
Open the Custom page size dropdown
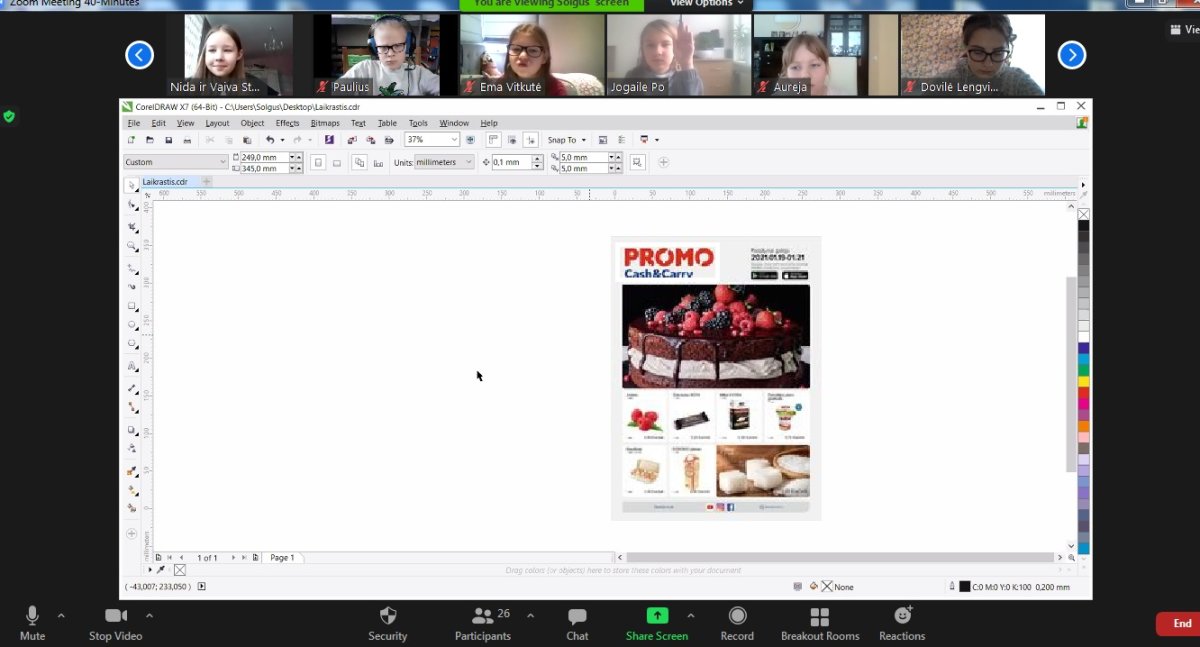pos(223,162)
